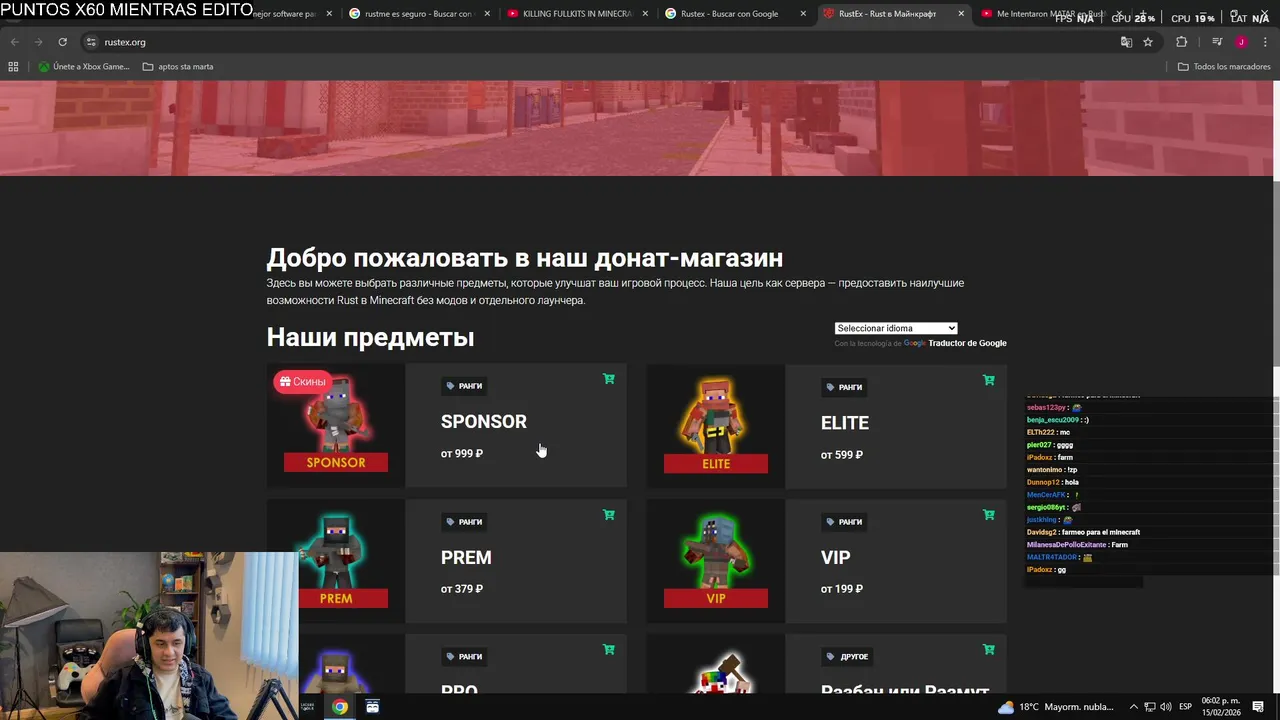The width and height of the screenshot is (1280, 720).
Task: Add ELITE rank to cart
Action: click(x=989, y=380)
